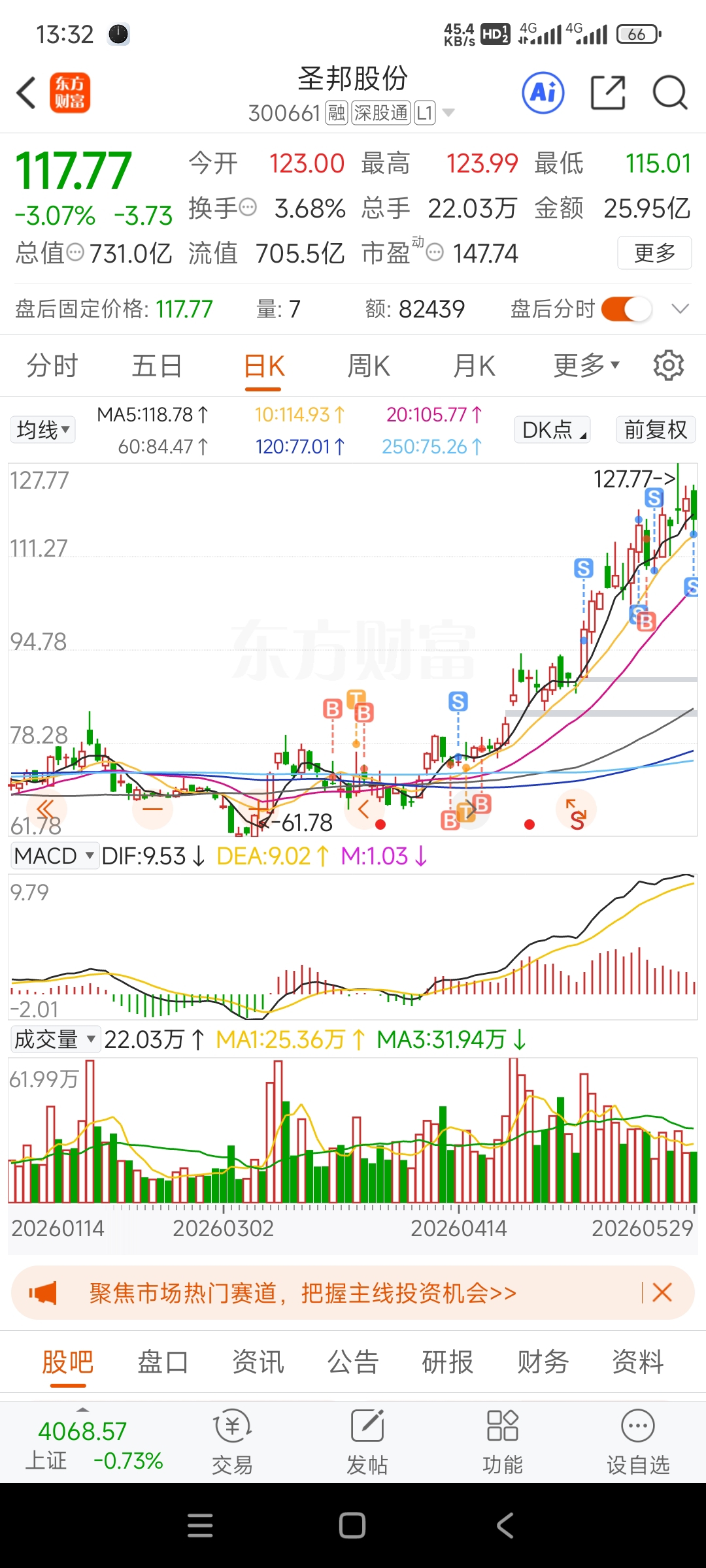Viewport: 706px width, 1568px height.
Task: Tap the volume bars sub-chart
Action: [x=353, y=1130]
